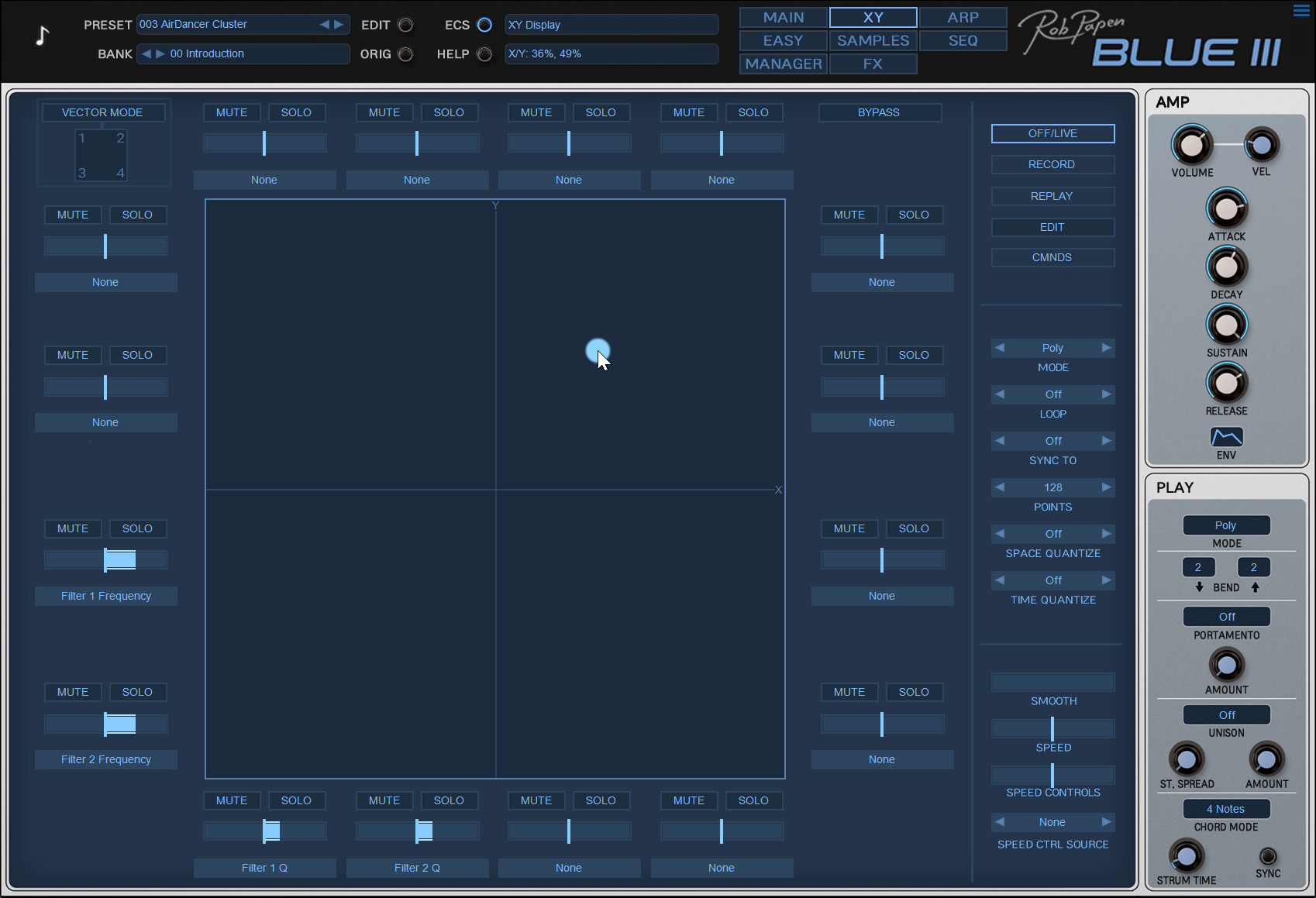
Task: Increase POINTS value with right arrow
Action: (x=1107, y=487)
